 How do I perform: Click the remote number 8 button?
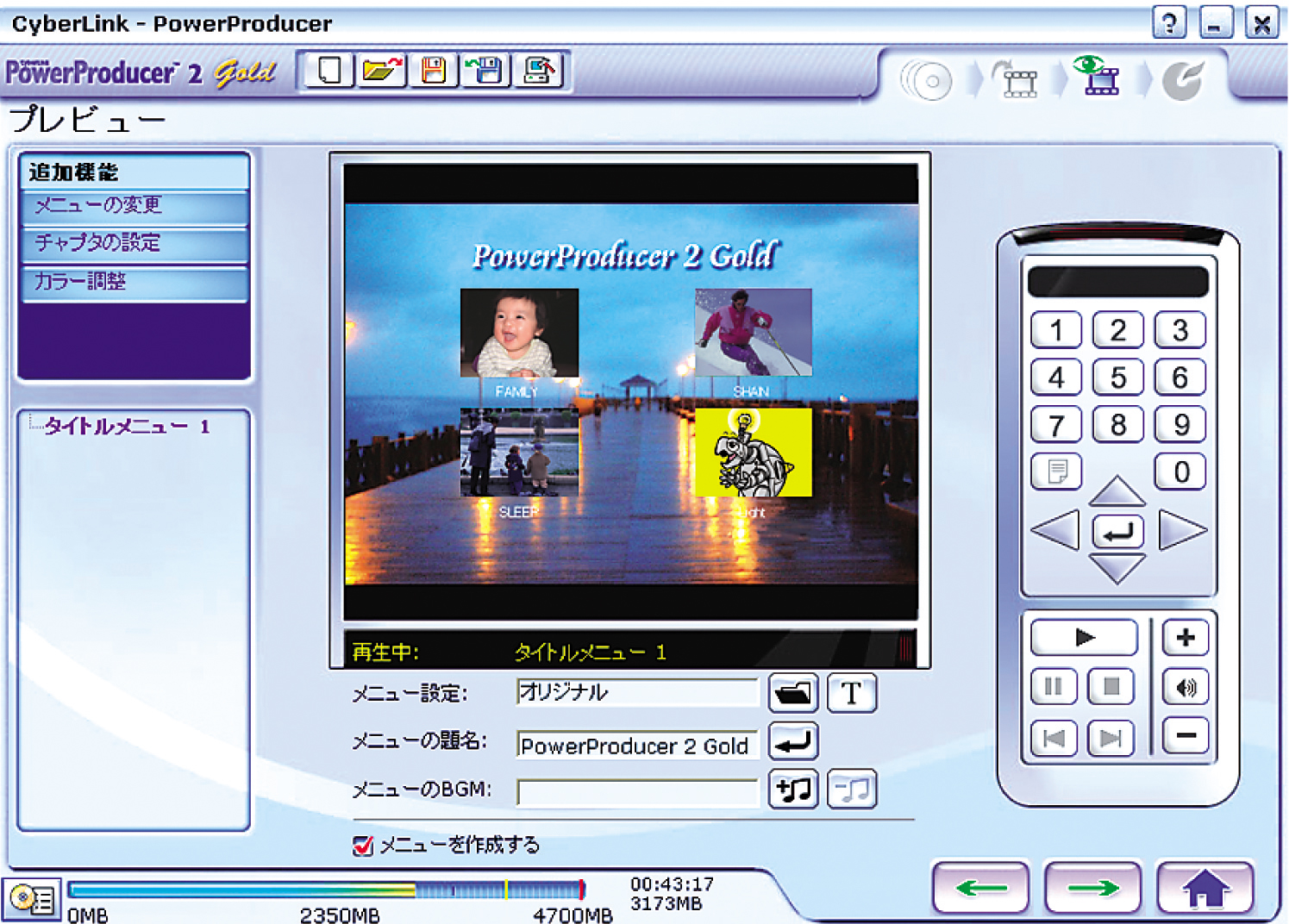[1118, 425]
